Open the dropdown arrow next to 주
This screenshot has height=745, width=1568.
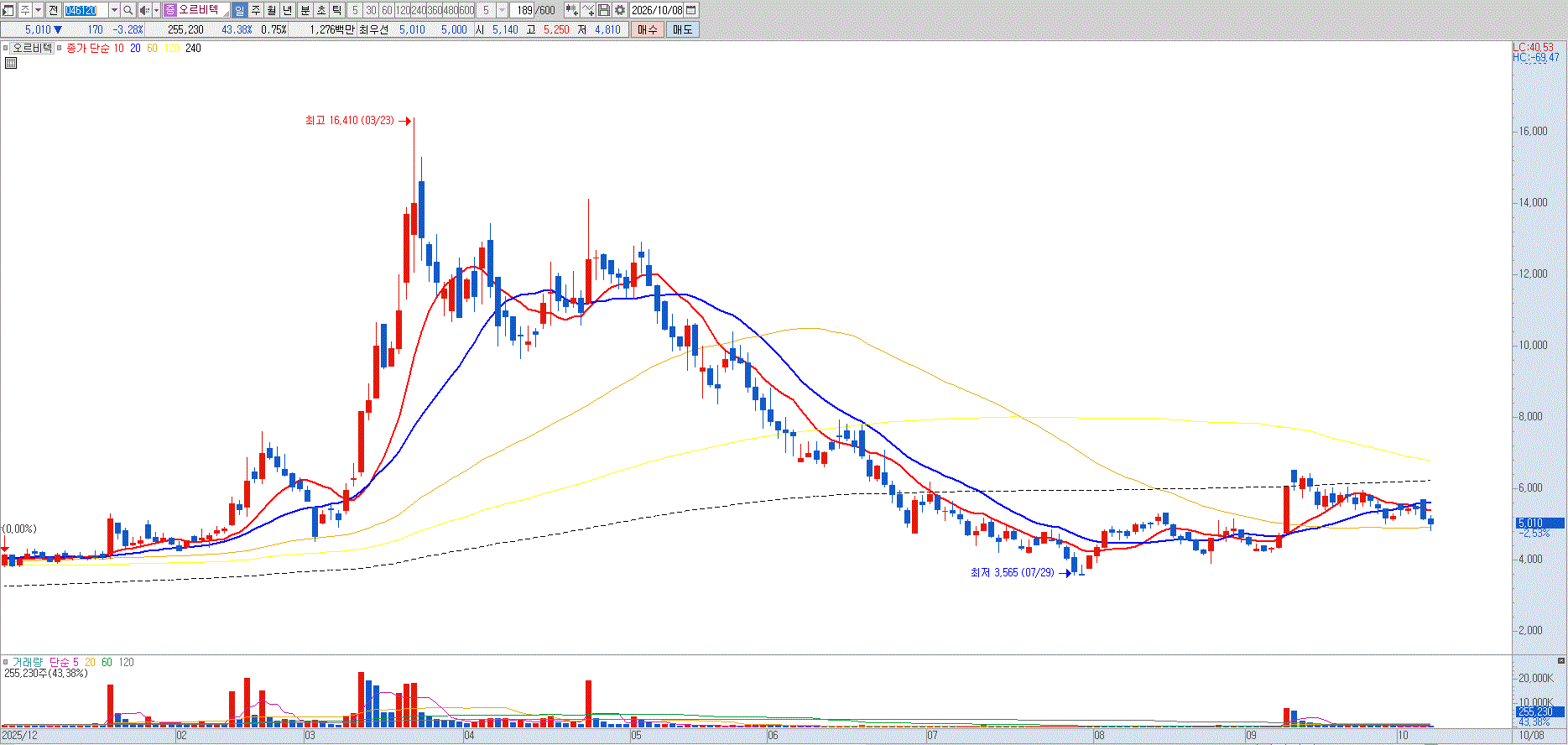click(39, 10)
